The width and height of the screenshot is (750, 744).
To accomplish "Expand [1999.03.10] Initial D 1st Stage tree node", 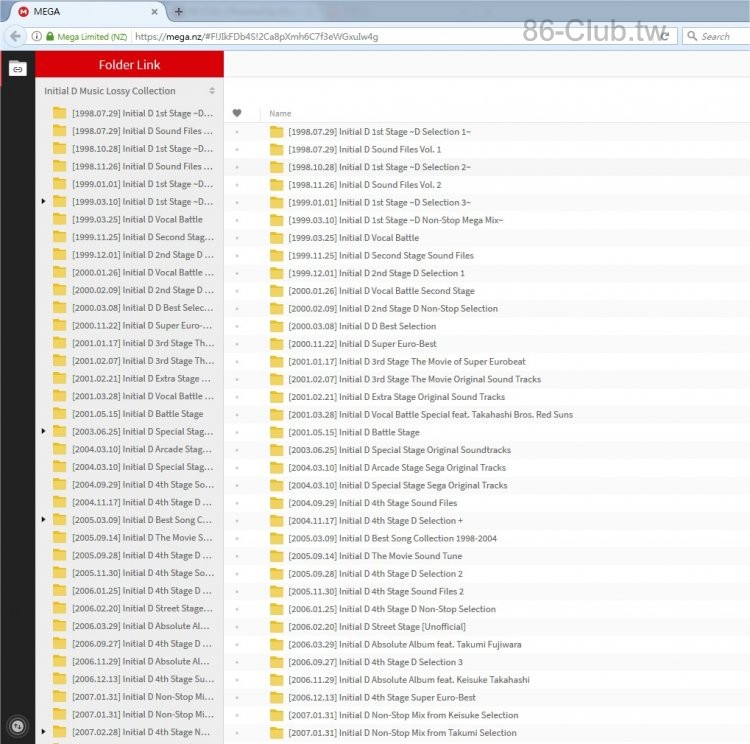I will 43,201.
